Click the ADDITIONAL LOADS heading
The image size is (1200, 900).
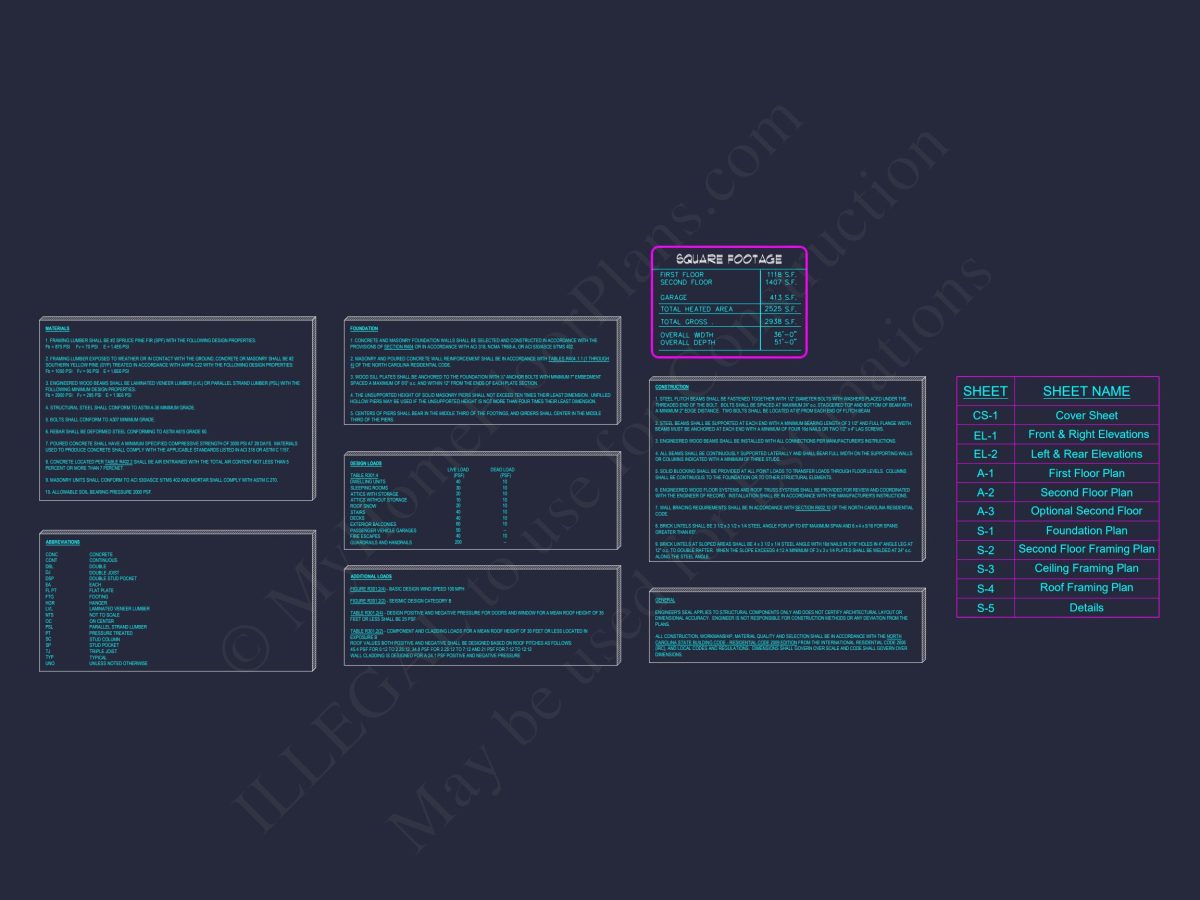370,577
